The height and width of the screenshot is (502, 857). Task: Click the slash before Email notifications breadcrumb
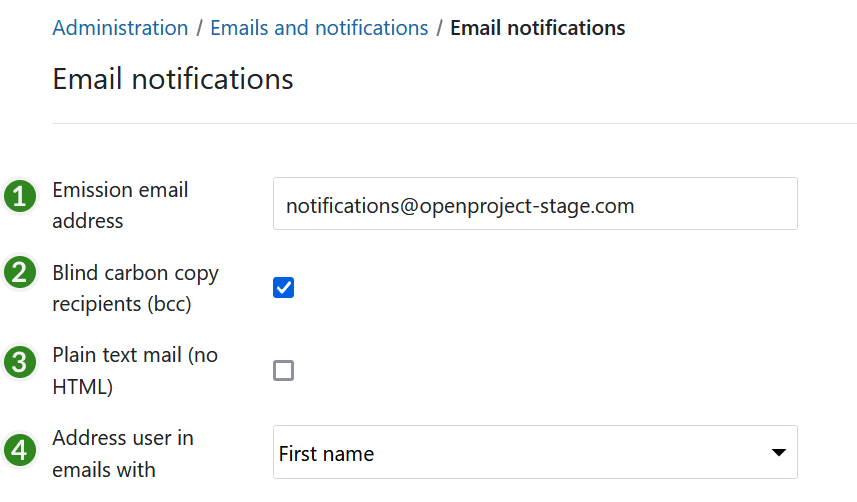pyautogui.click(x=439, y=28)
